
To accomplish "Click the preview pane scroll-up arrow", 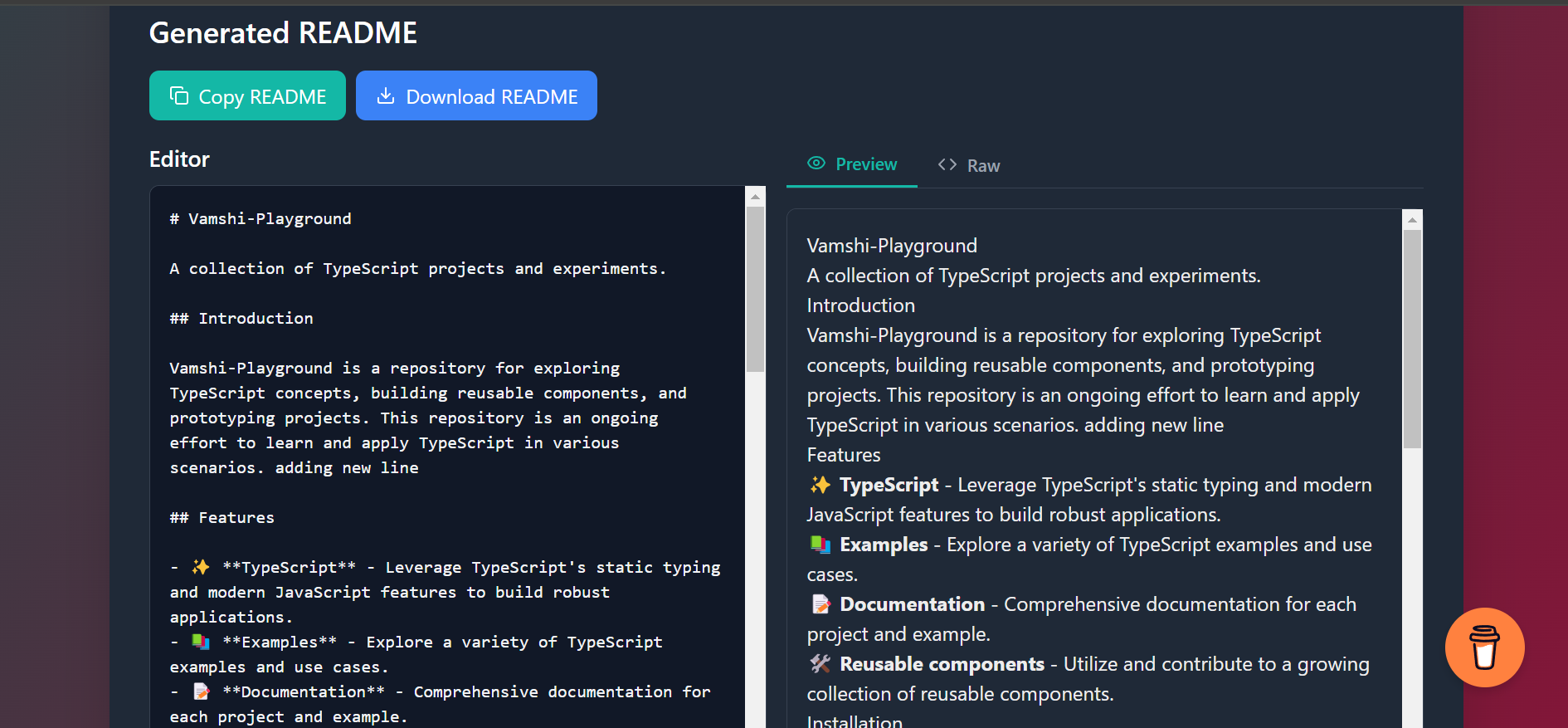I will click(1412, 221).
